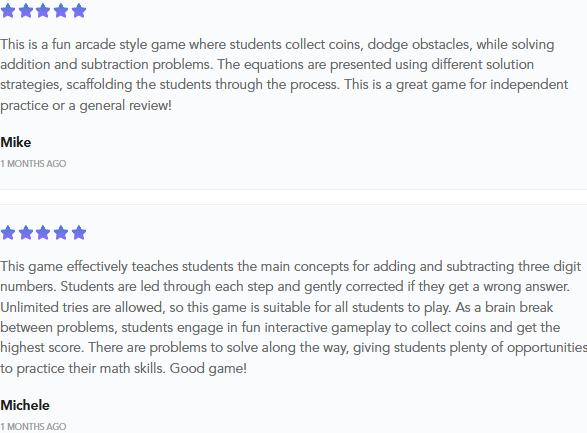The height and width of the screenshot is (433, 587).
Task: Click the 'Good game!' closing sentence
Action: [208, 368]
